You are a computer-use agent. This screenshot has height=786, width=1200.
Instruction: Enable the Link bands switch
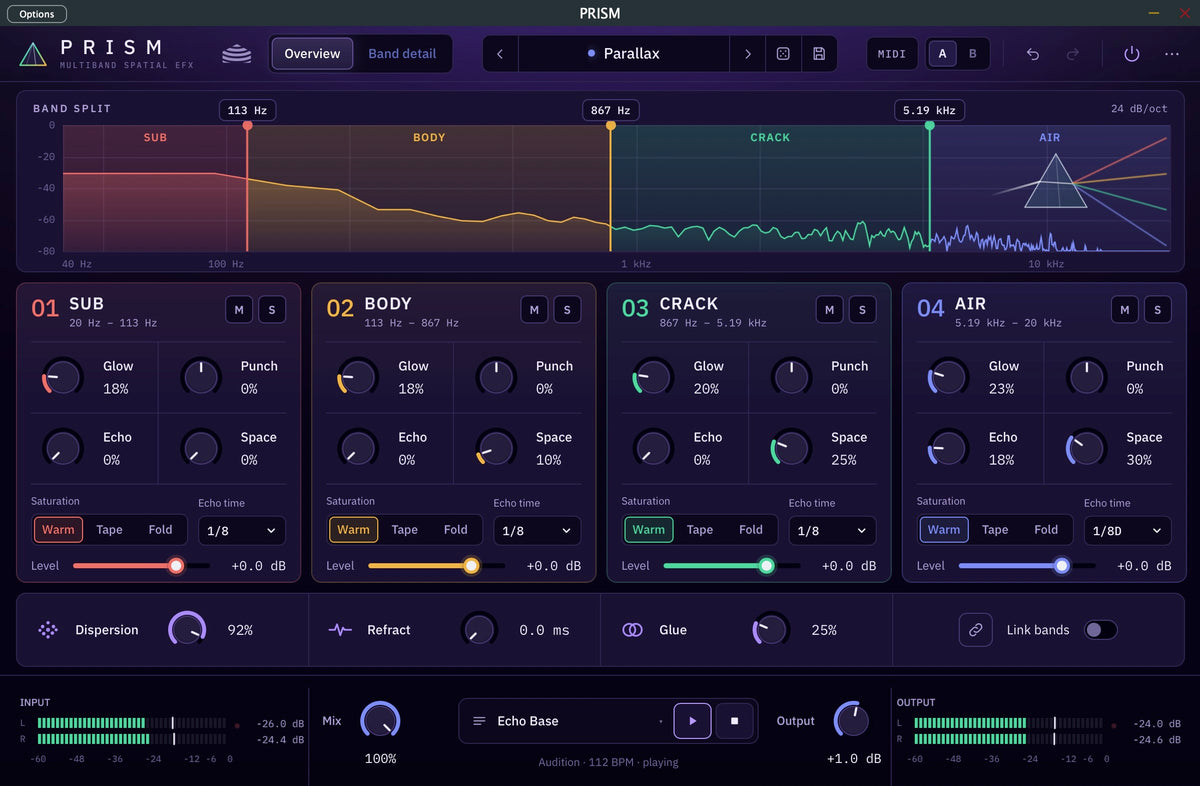click(1101, 630)
